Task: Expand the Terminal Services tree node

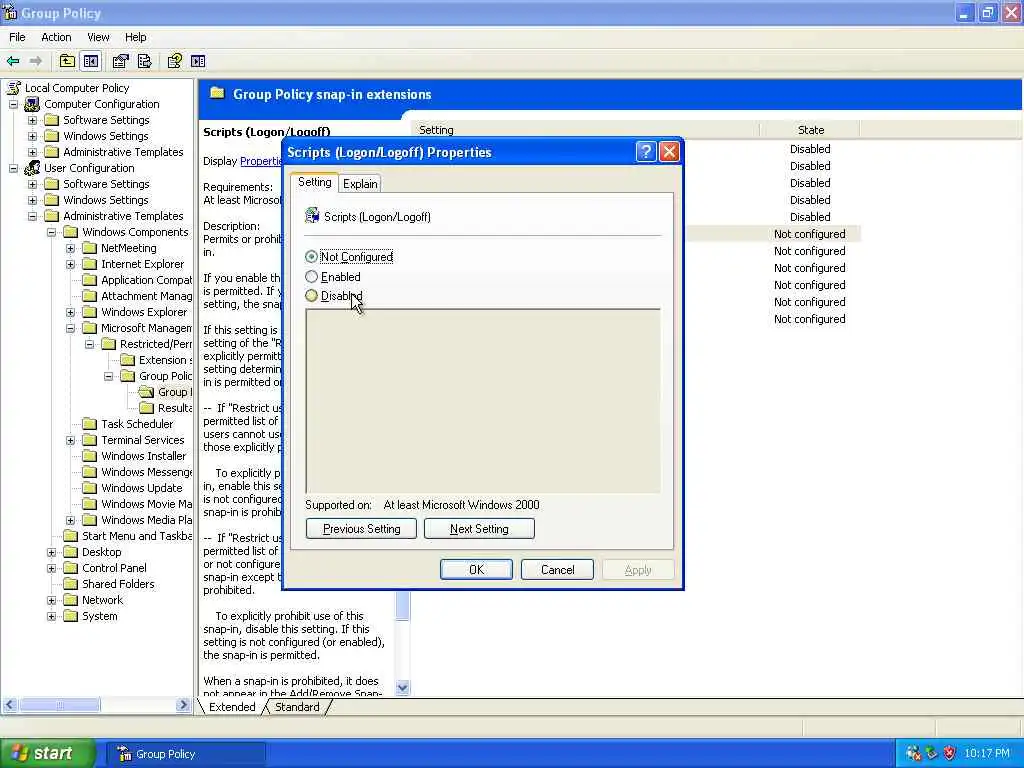Action: pyautogui.click(x=70, y=440)
